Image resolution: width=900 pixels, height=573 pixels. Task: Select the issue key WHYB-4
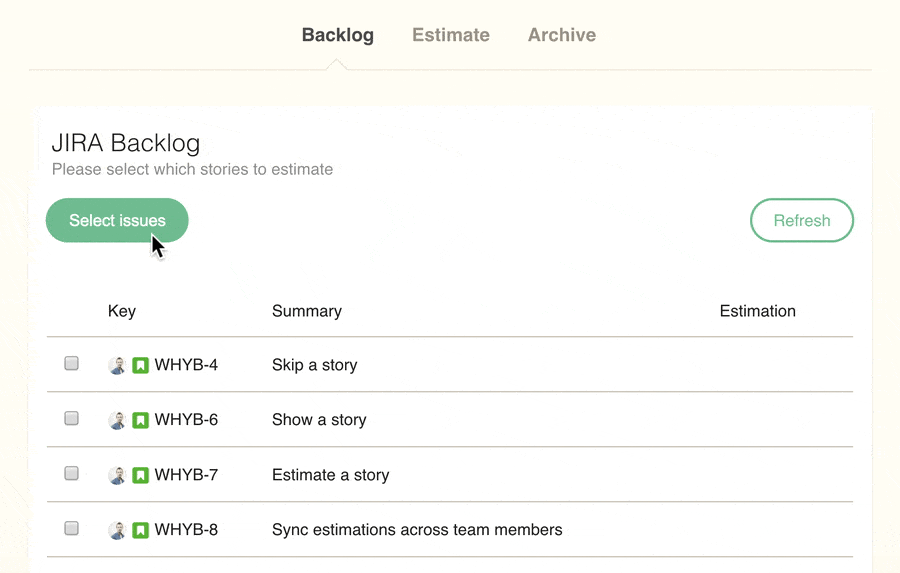point(186,365)
